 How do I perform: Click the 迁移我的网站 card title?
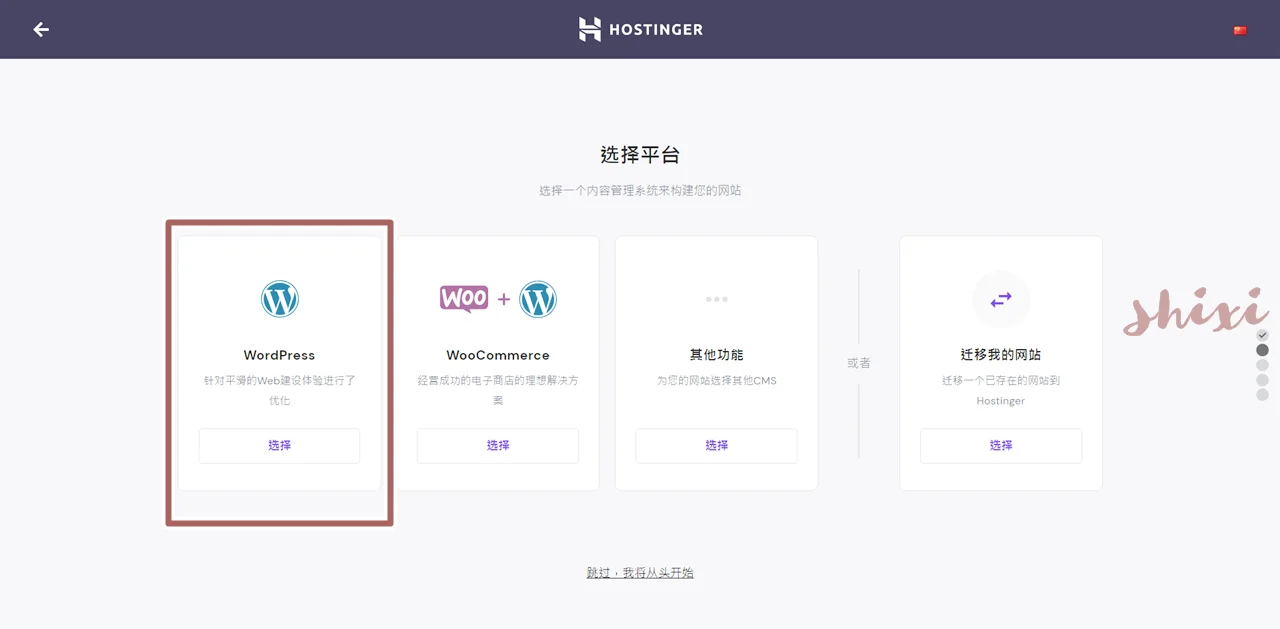(1001, 355)
